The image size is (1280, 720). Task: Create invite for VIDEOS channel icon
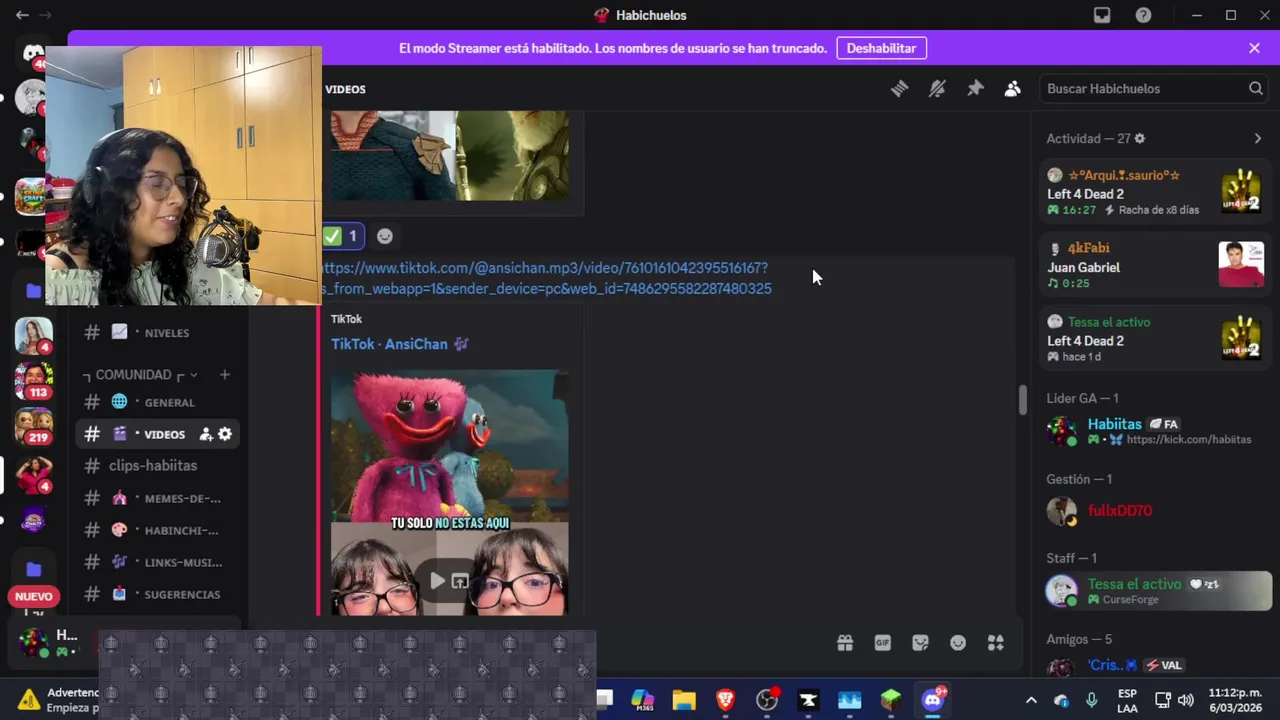[206, 434]
